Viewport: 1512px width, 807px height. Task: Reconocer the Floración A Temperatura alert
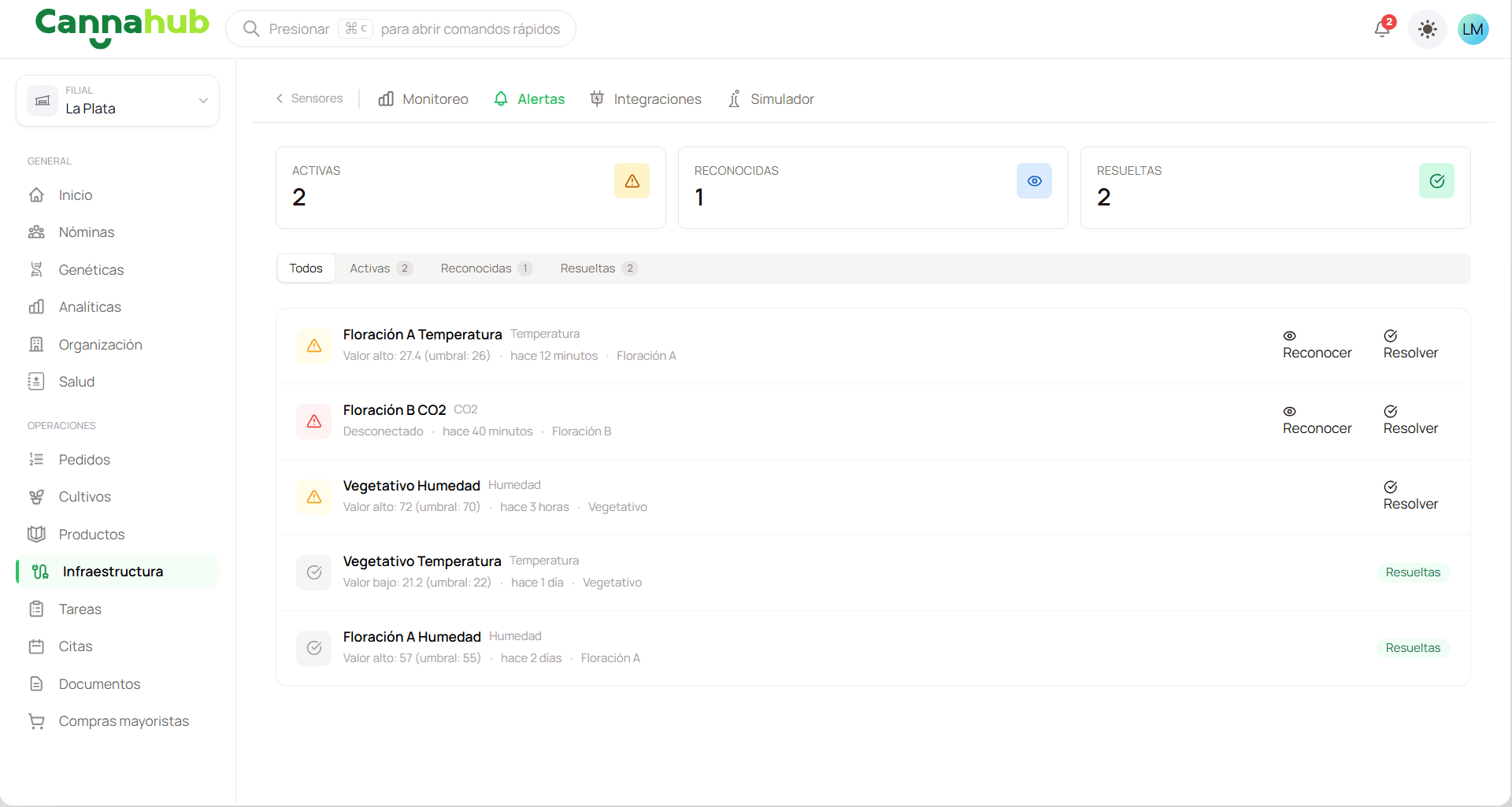1317,346
